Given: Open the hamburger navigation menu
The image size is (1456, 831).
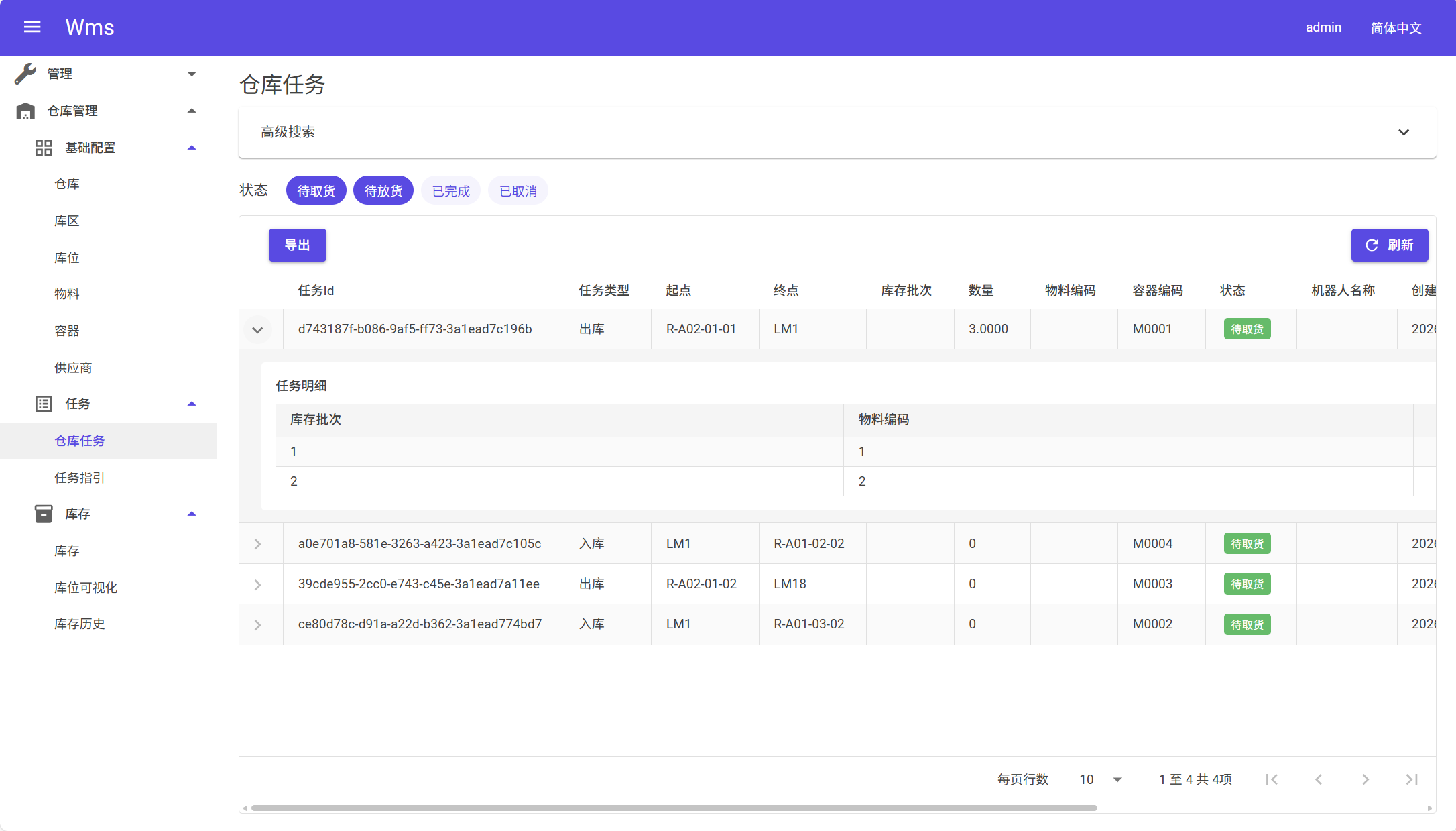Looking at the screenshot, I should click(32, 27).
